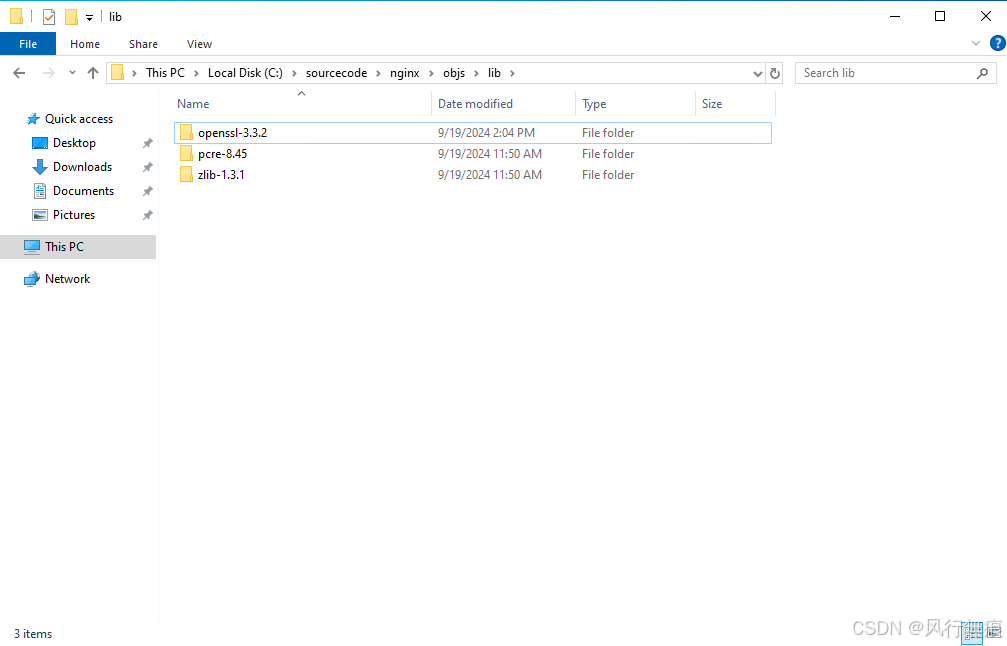Click the pin icon next to Downloads

(148, 167)
